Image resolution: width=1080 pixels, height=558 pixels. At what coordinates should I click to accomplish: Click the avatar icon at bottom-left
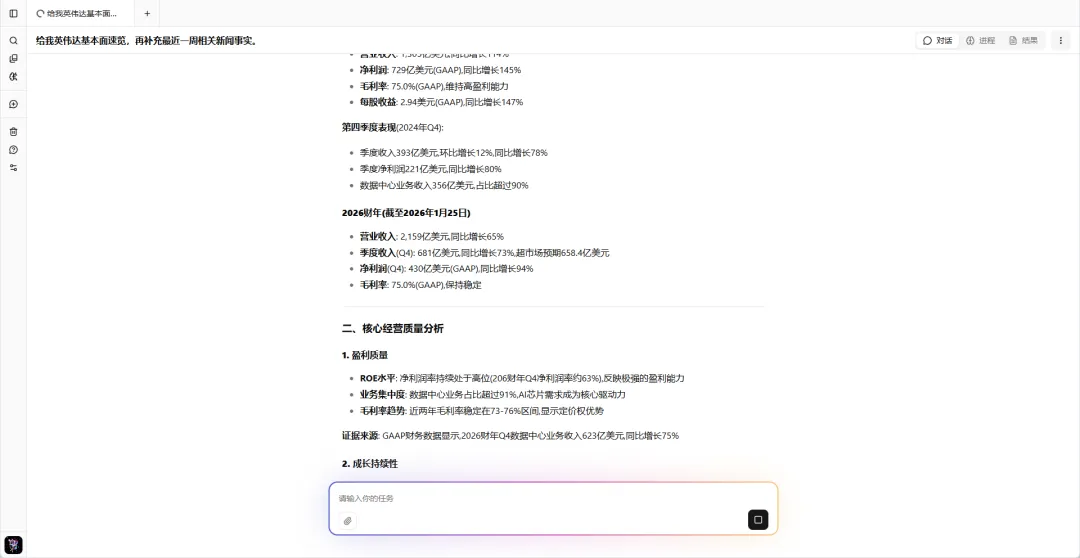point(13,545)
